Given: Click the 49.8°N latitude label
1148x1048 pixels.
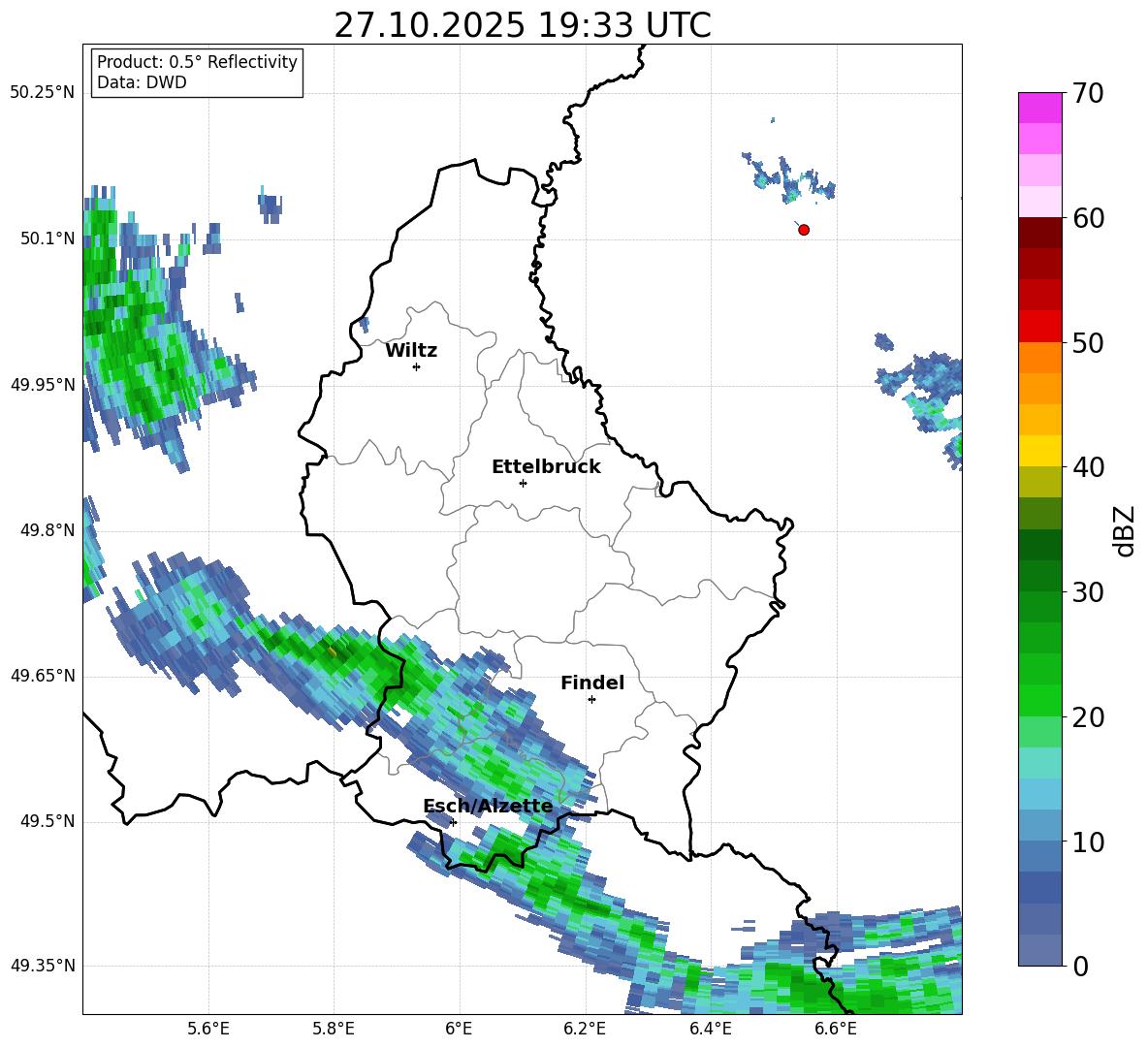Looking at the screenshot, I should [48, 530].
